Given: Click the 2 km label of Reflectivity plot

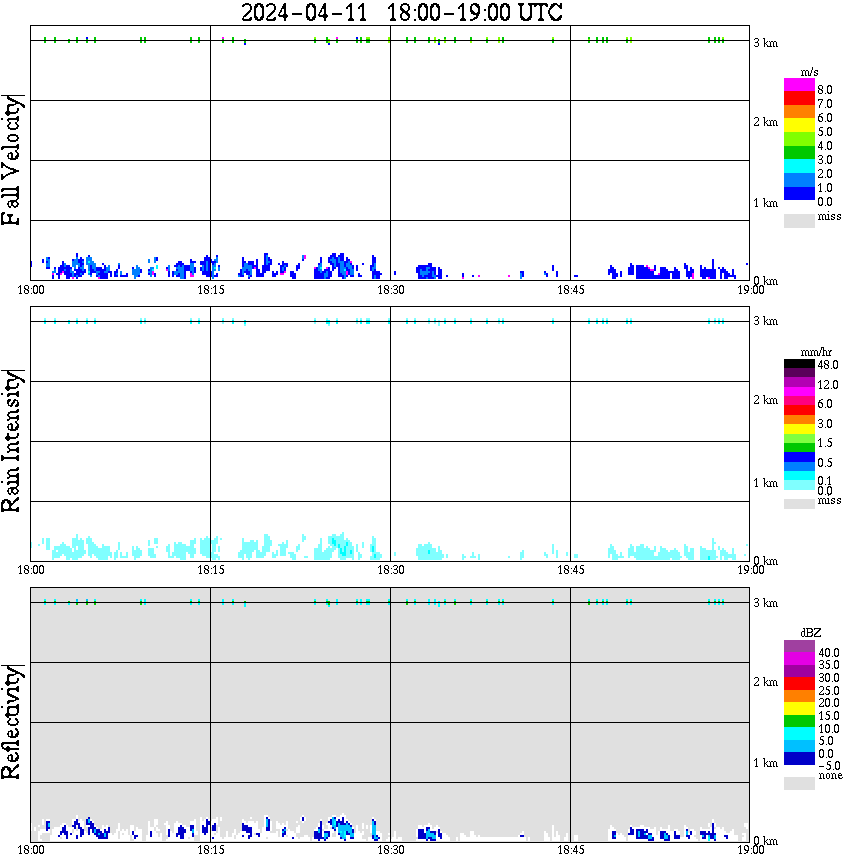Looking at the screenshot, I should (x=765, y=681).
